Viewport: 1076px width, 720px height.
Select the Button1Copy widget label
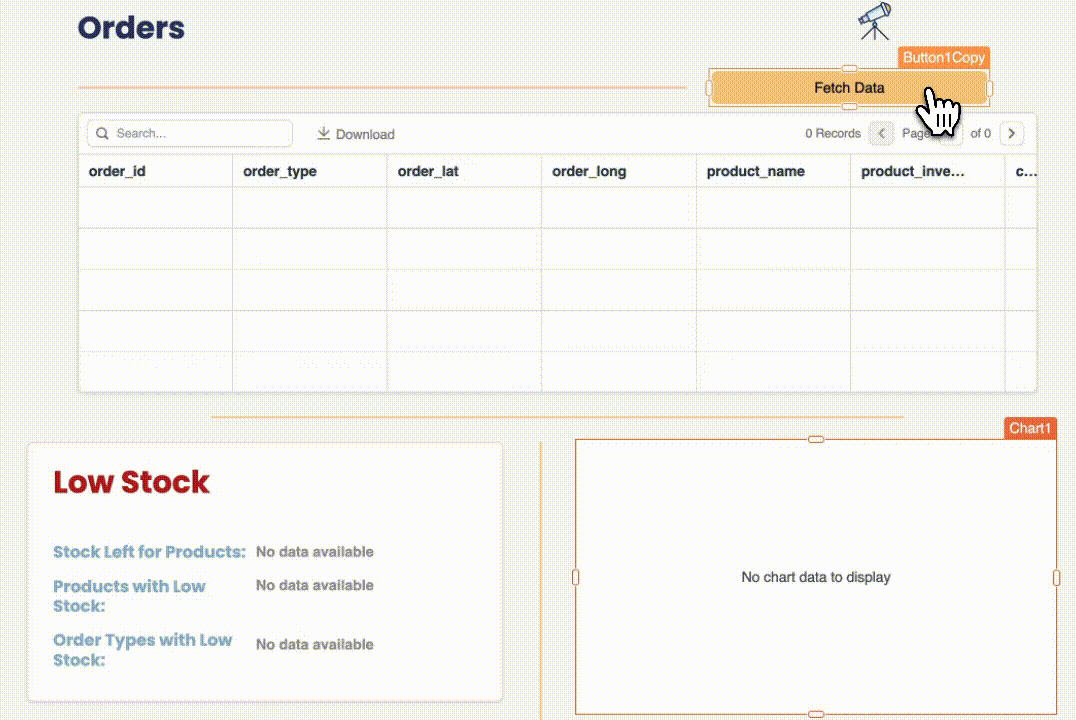click(x=943, y=58)
